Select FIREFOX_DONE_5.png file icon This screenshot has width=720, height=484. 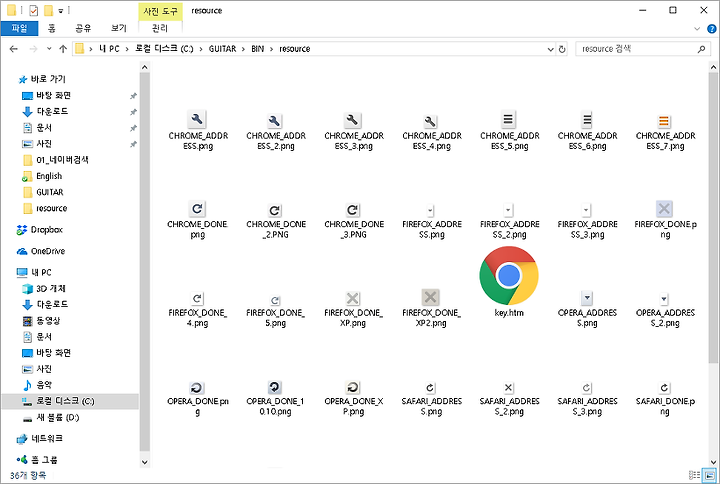tap(275, 300)
